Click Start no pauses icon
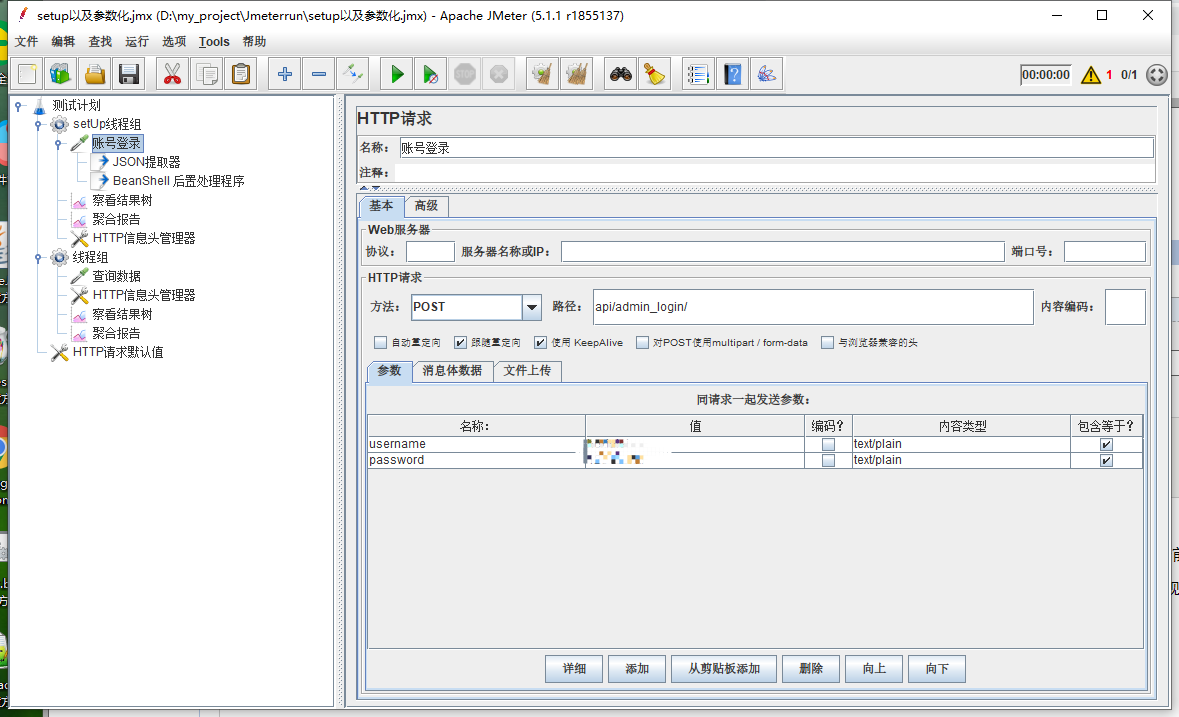 [430, 74]
